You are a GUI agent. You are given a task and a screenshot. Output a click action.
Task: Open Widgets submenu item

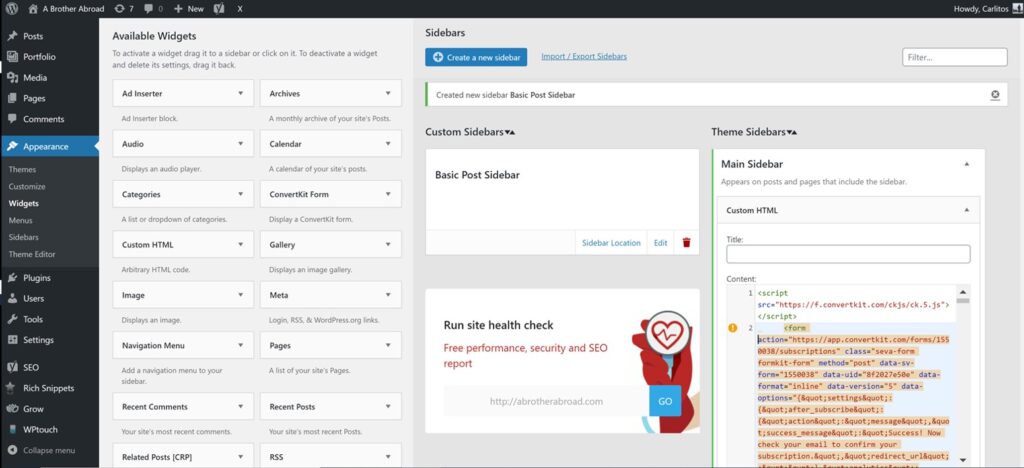24,203
